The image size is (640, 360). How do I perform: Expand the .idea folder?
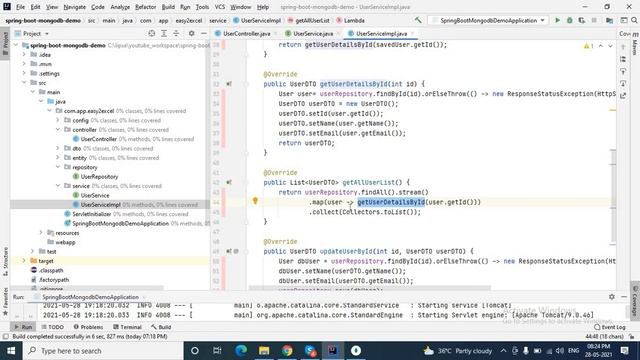pos(24,54)
